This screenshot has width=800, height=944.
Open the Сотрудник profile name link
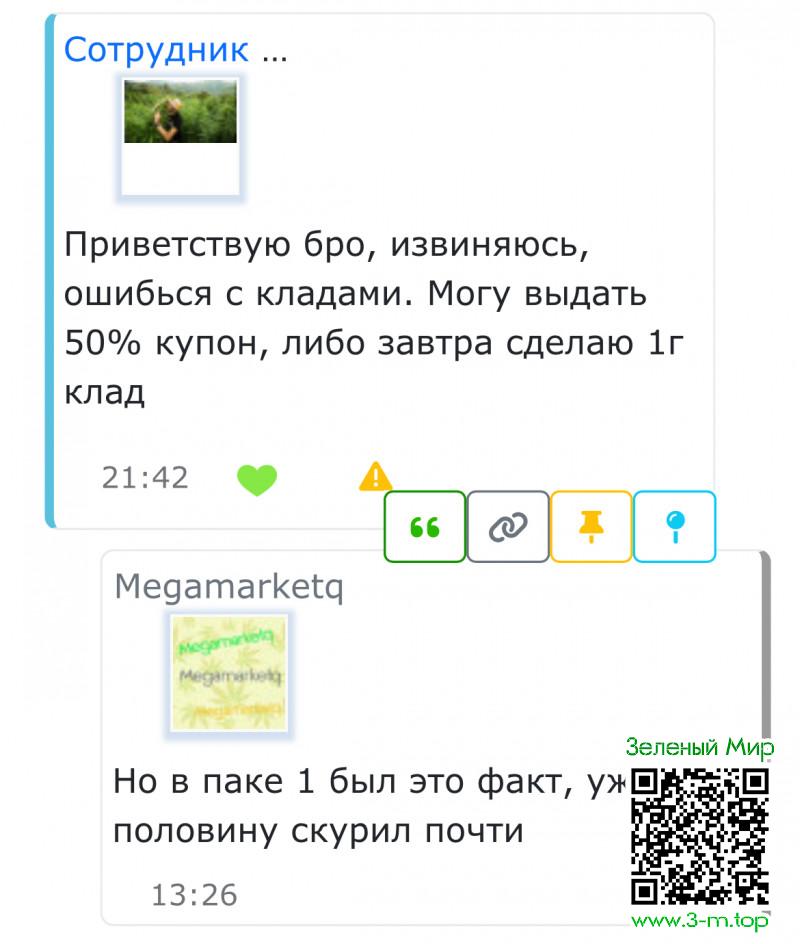pyautogui.click(x=156, y=50)
